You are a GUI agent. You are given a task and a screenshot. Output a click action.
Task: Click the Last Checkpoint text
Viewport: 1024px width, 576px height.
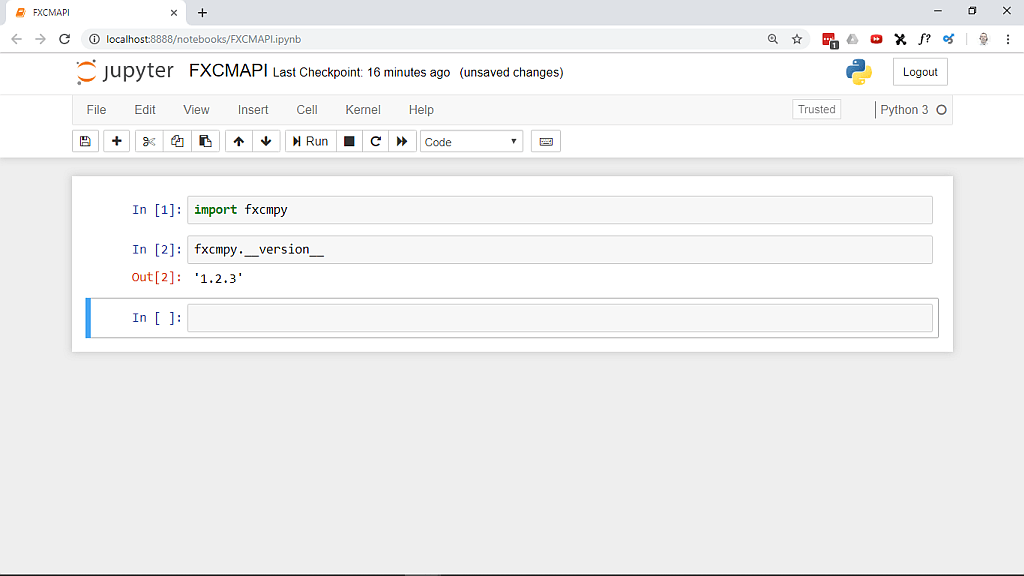tap(361, 72)
